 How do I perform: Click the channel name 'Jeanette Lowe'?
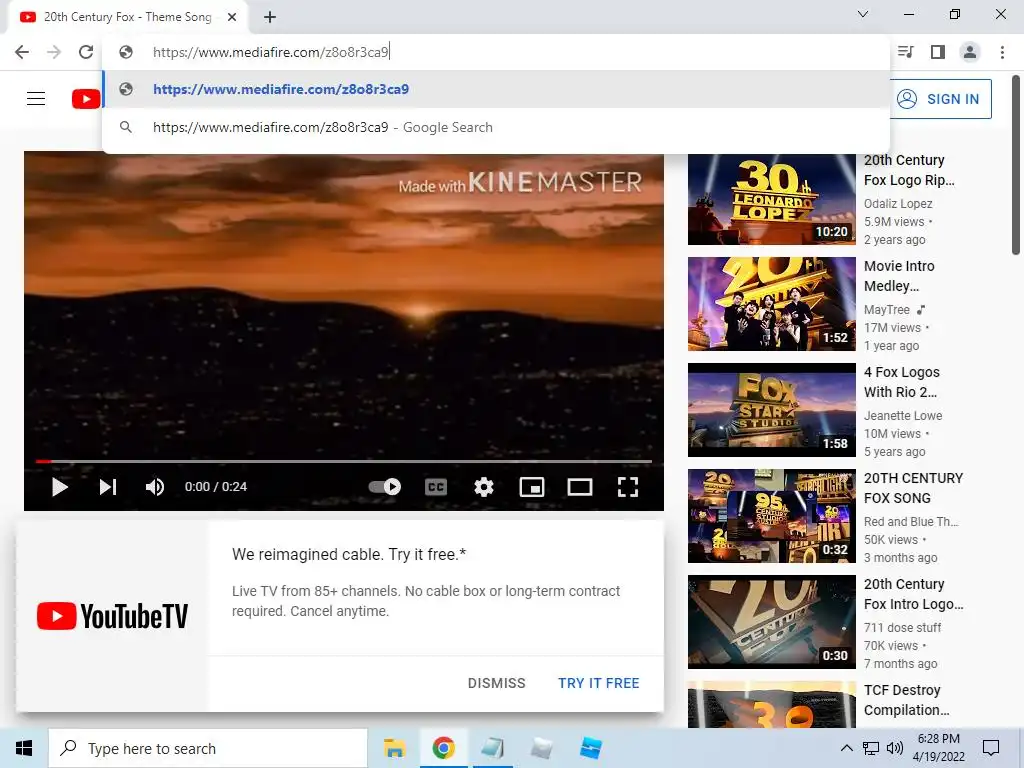point(903,415)
